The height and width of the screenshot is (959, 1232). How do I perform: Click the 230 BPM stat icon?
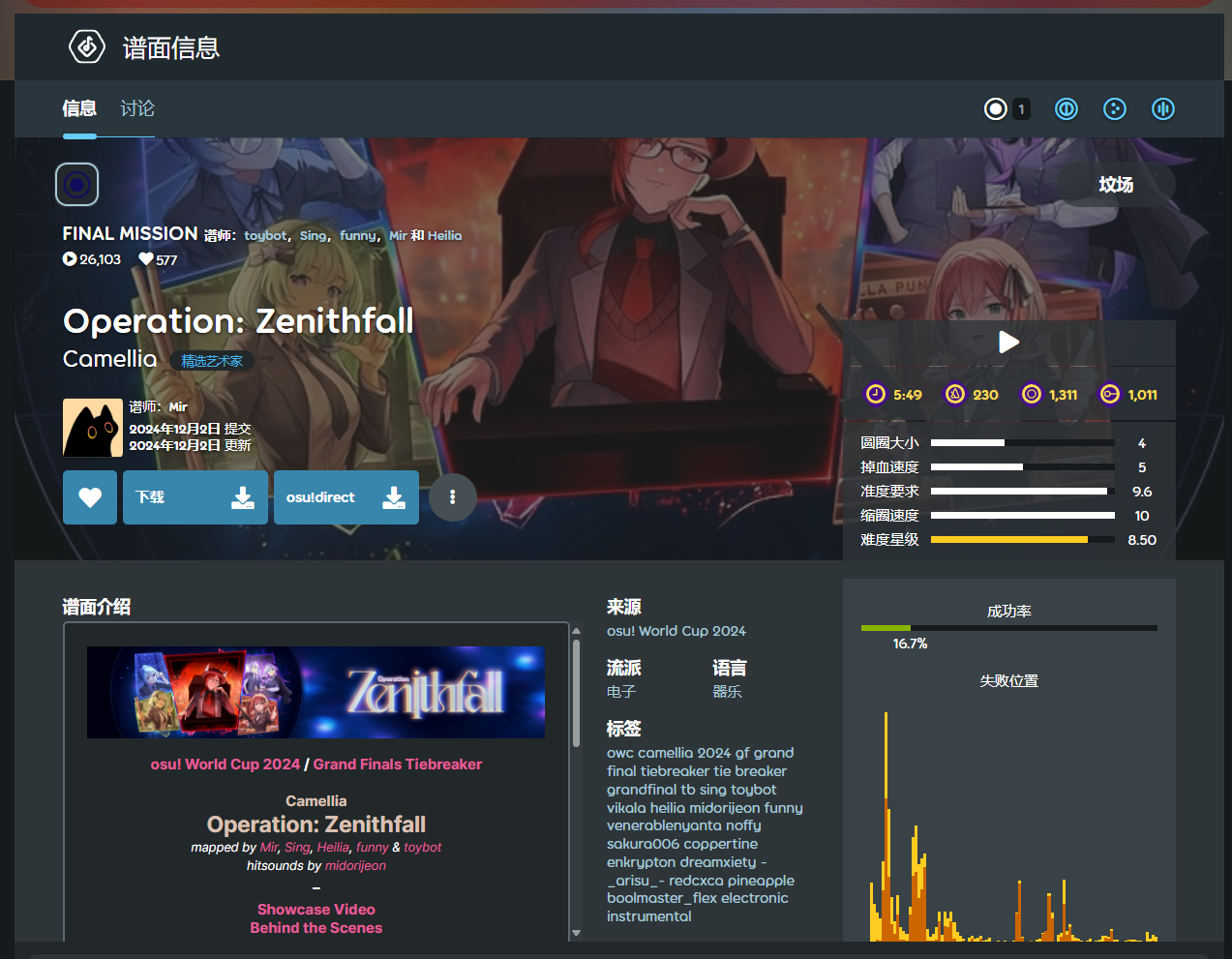(955, 394)
